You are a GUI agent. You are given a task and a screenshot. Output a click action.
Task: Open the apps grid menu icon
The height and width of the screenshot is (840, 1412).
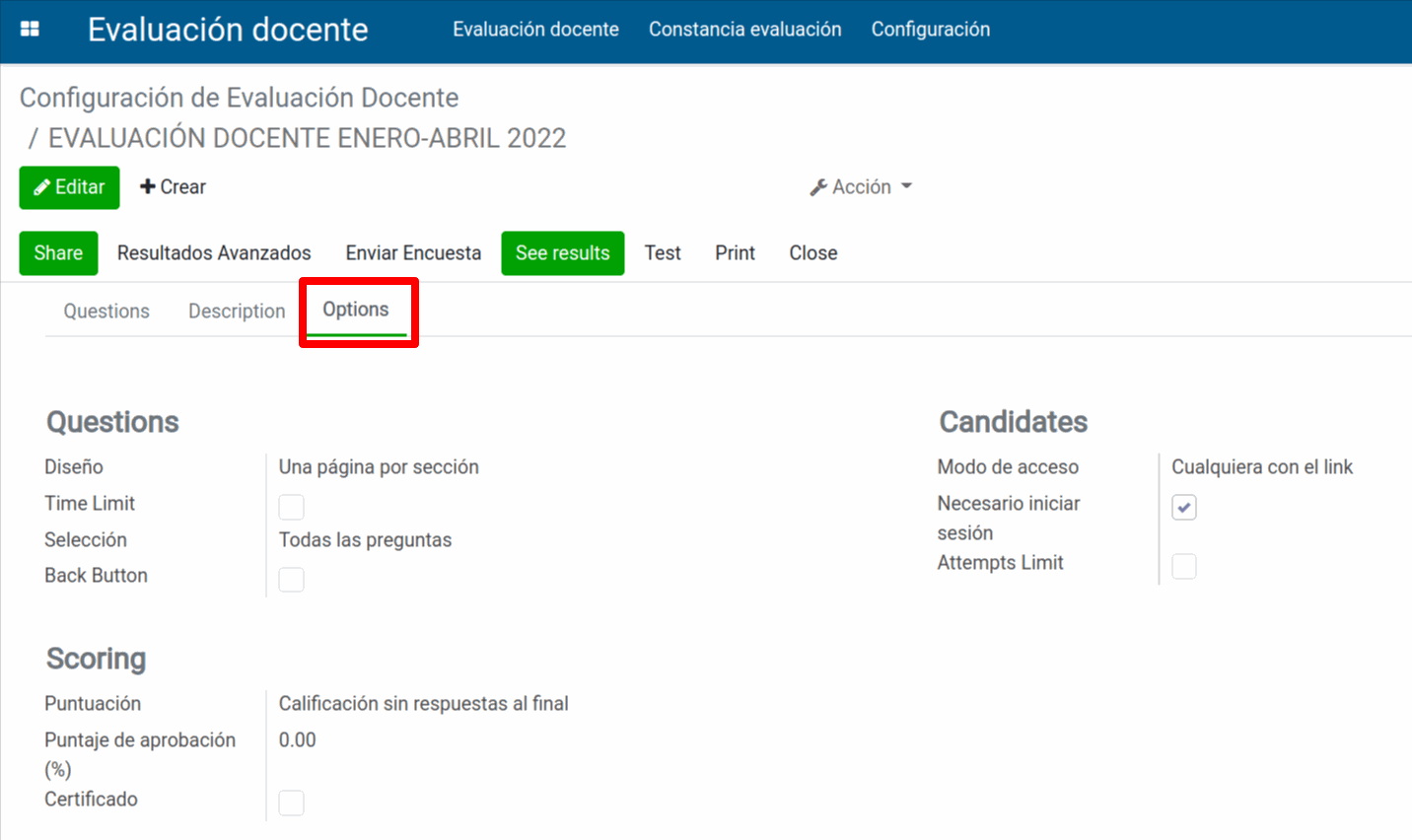[30, 30]
